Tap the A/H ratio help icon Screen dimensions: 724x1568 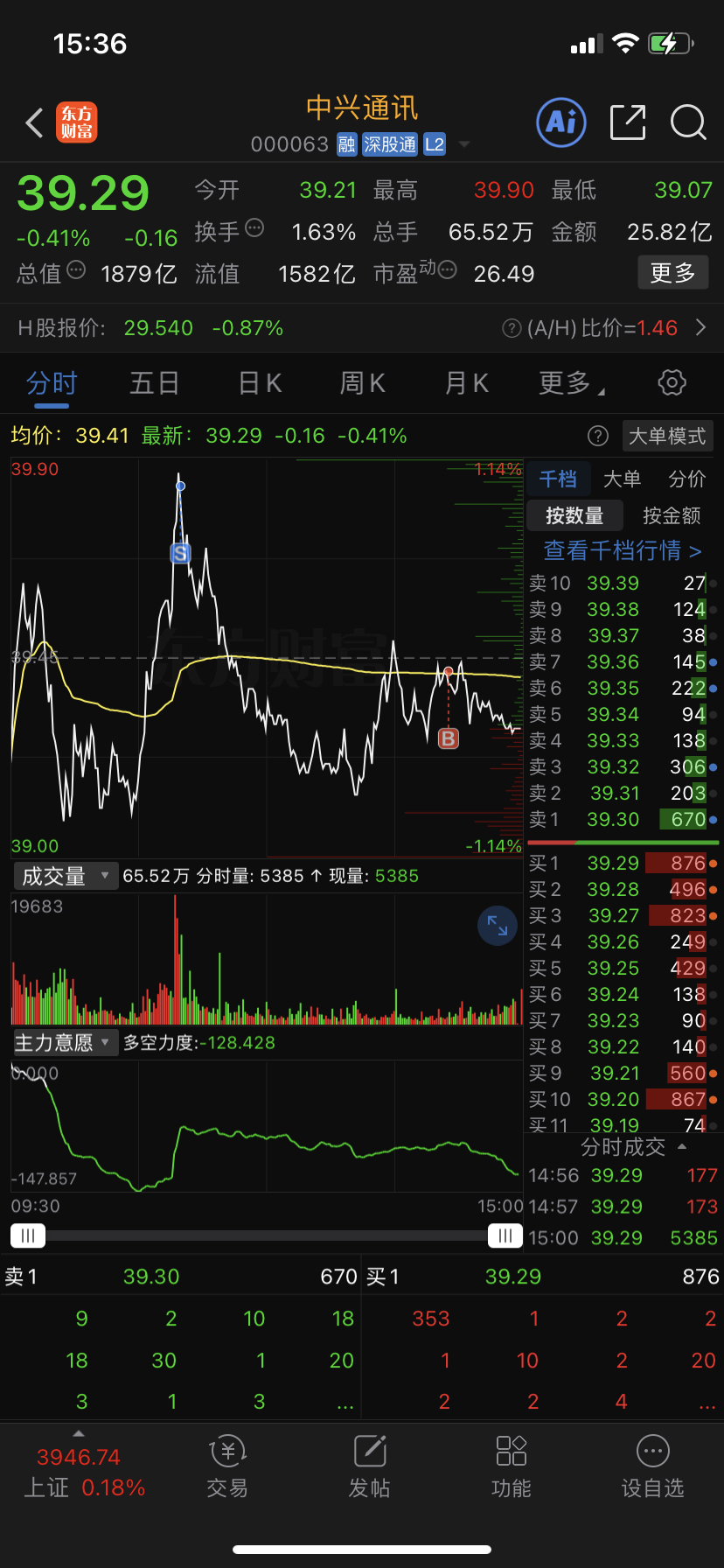tap(512, 328)
